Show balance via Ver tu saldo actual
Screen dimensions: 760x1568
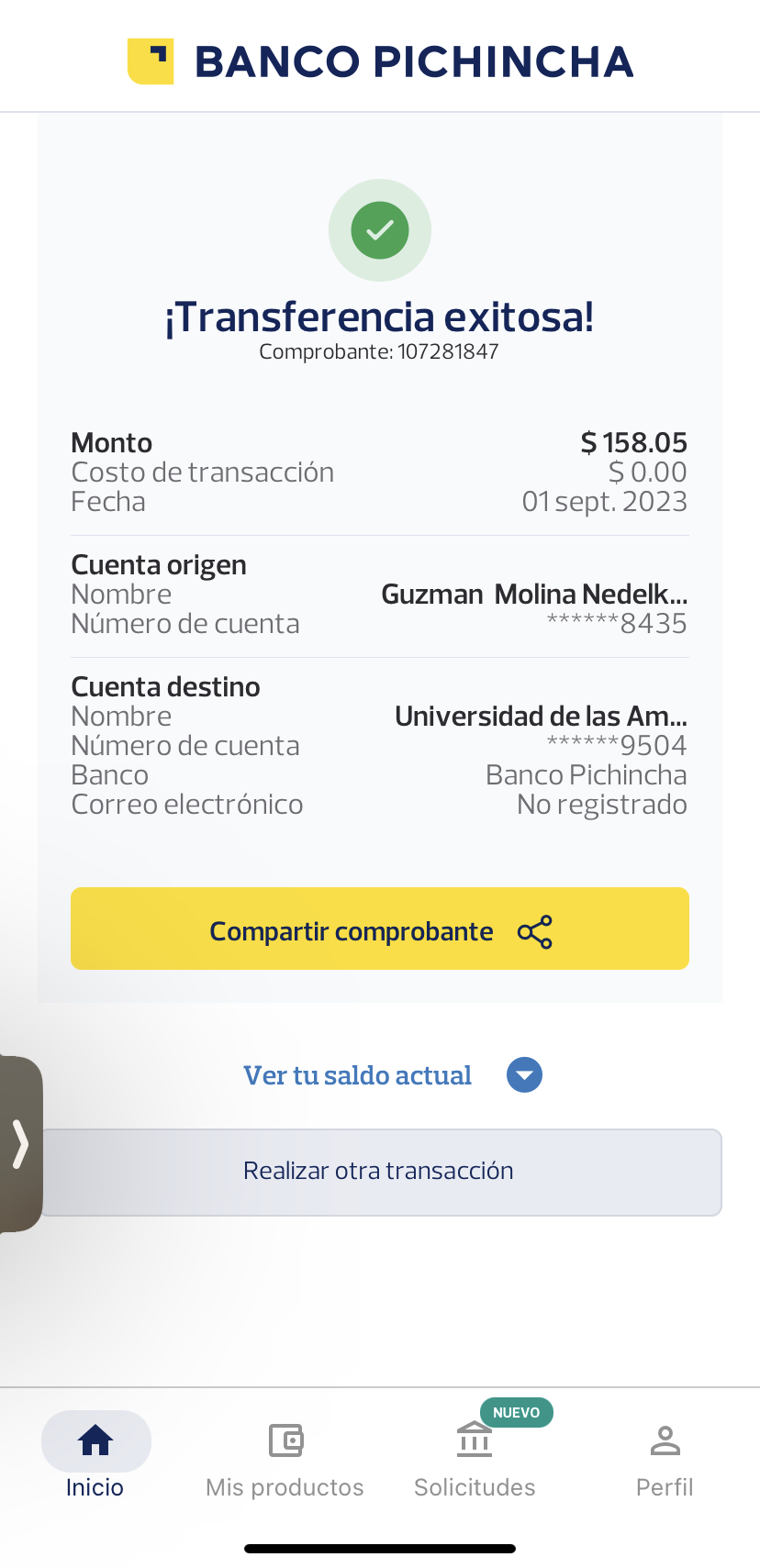tap(357, 1075)
